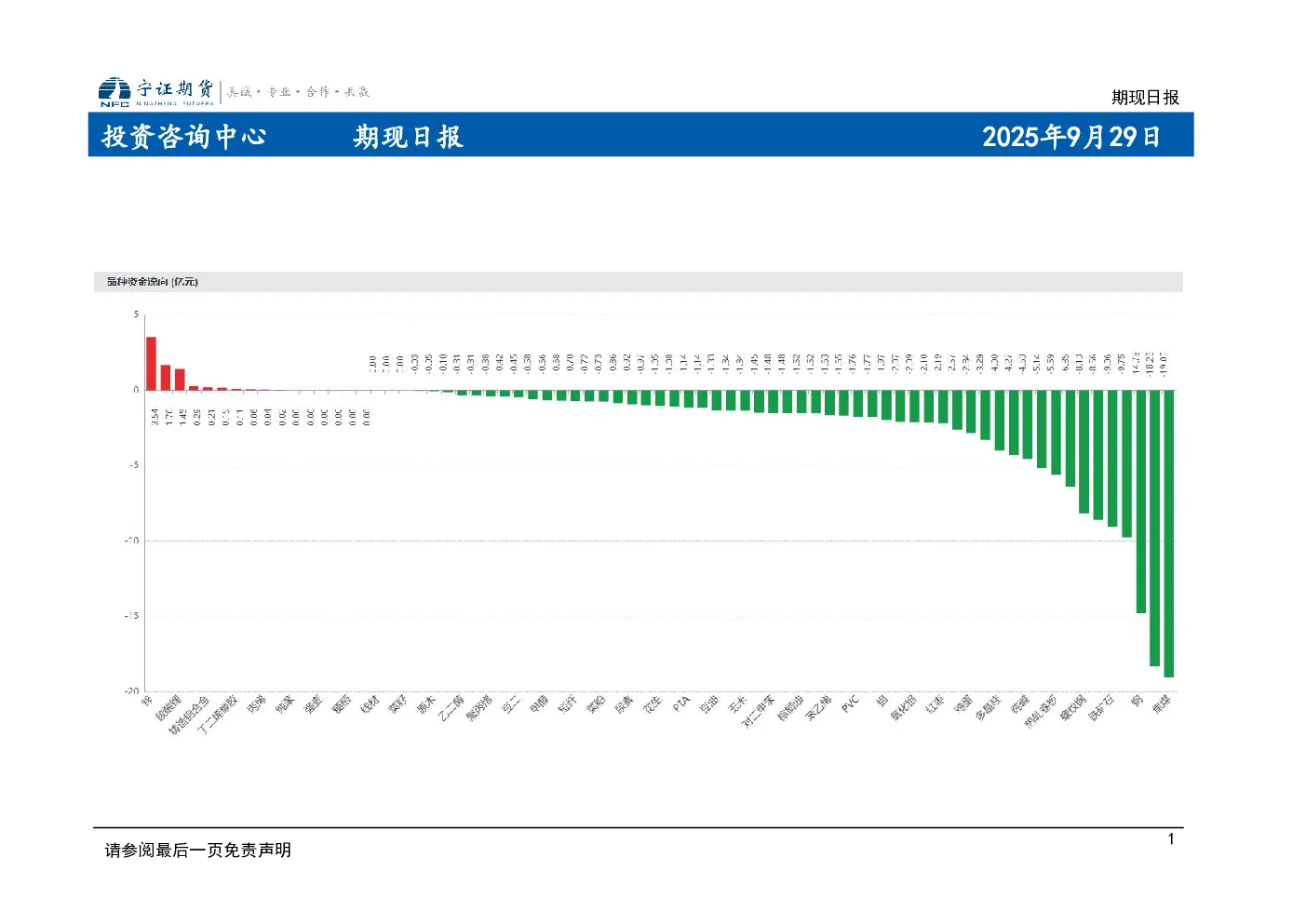
Task: Click the x-axis label '铁矿石'
Action: coord(1101,707)
